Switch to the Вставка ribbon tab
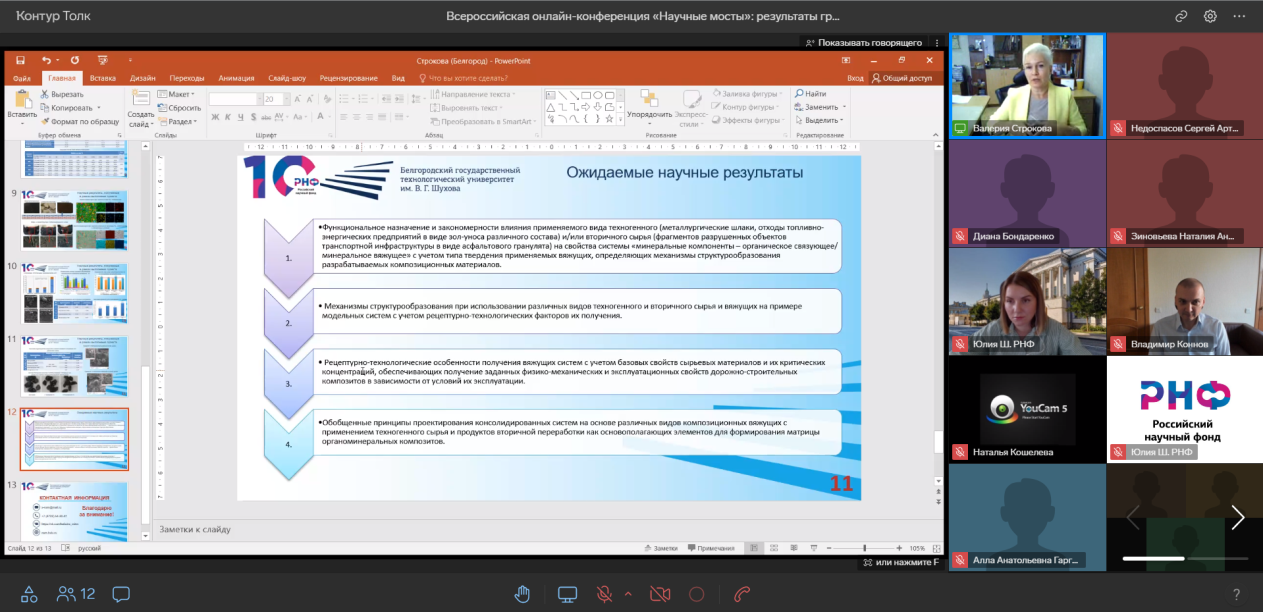 (102, 77)
